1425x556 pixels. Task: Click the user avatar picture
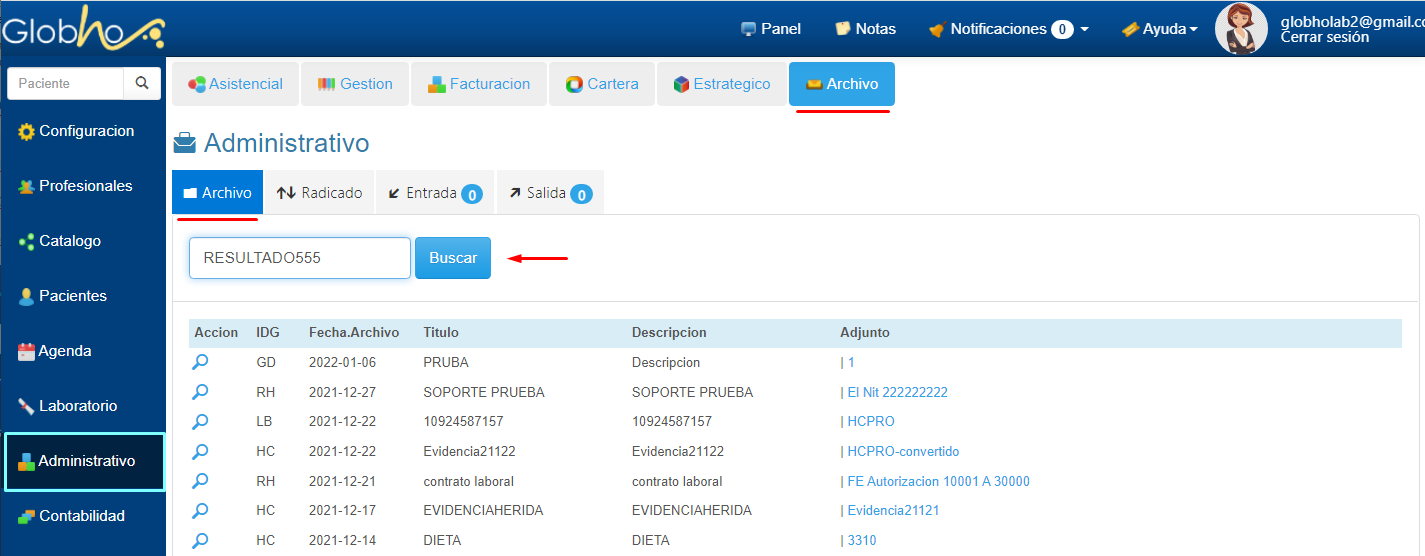[x=1241, y=29]
